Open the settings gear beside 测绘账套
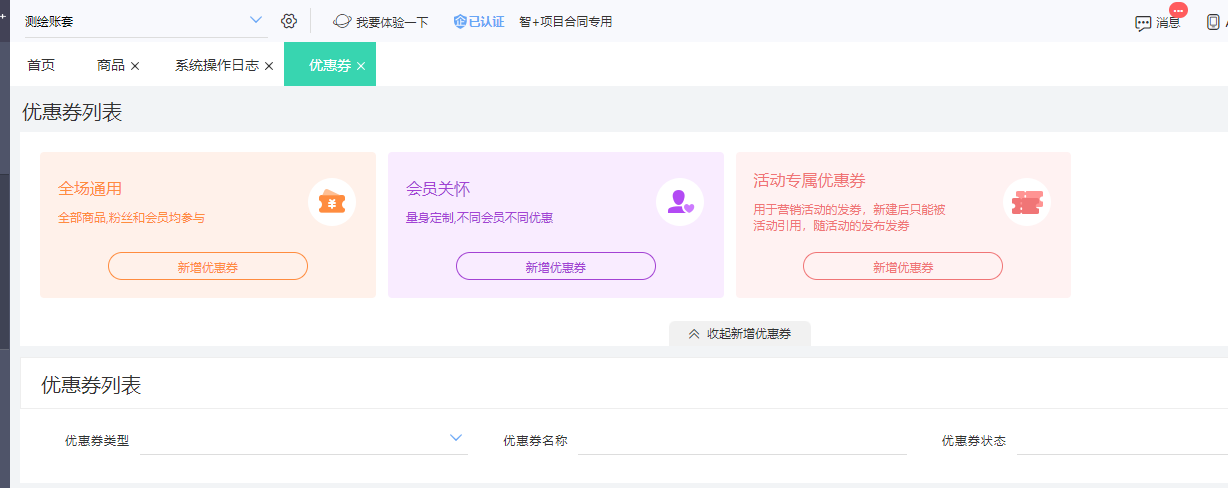Image resolution: width=1228 pixels, height=488 pixels. tap(289, 21)
